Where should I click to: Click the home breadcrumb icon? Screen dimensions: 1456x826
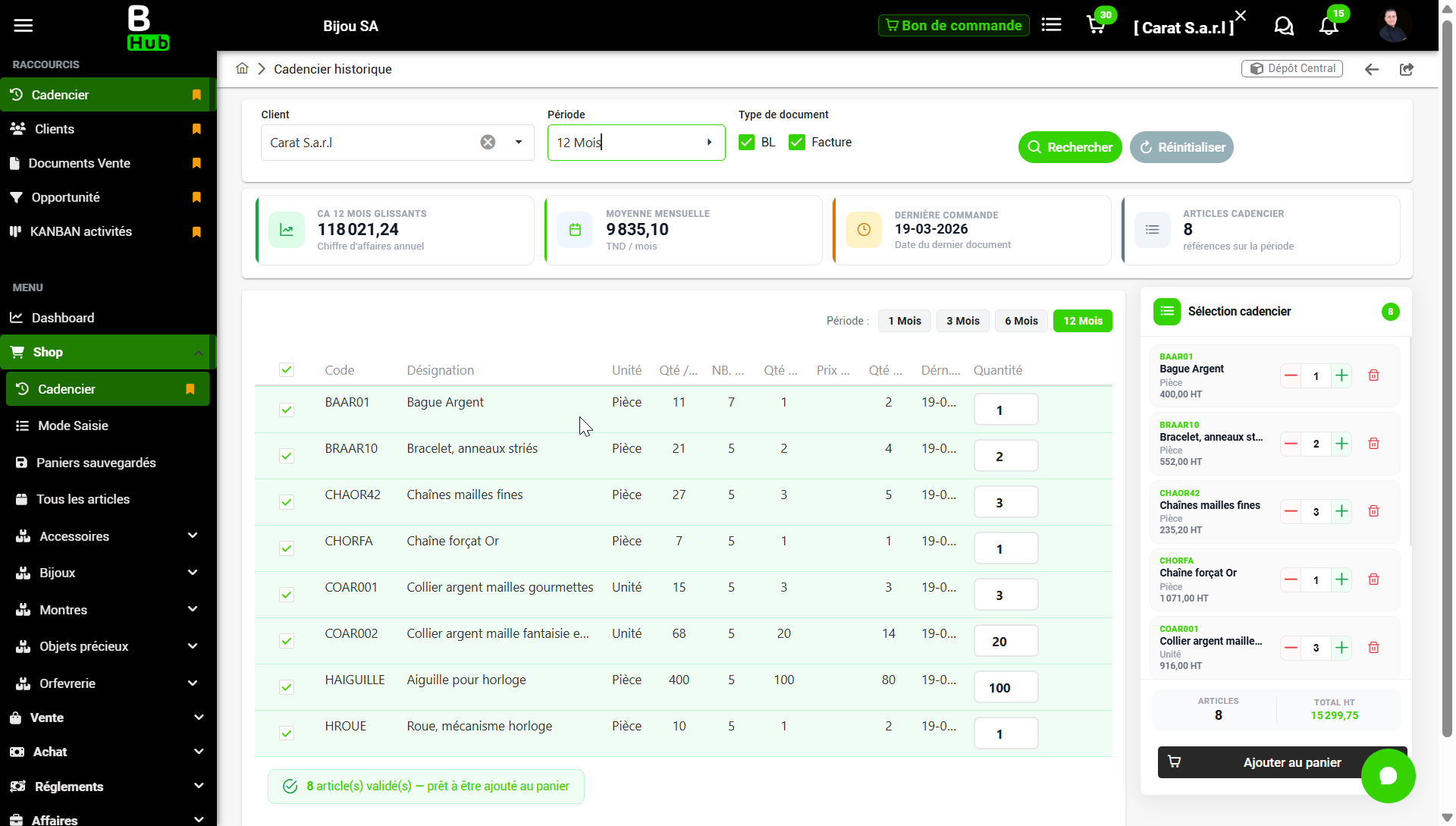click(x=242, y=69)
